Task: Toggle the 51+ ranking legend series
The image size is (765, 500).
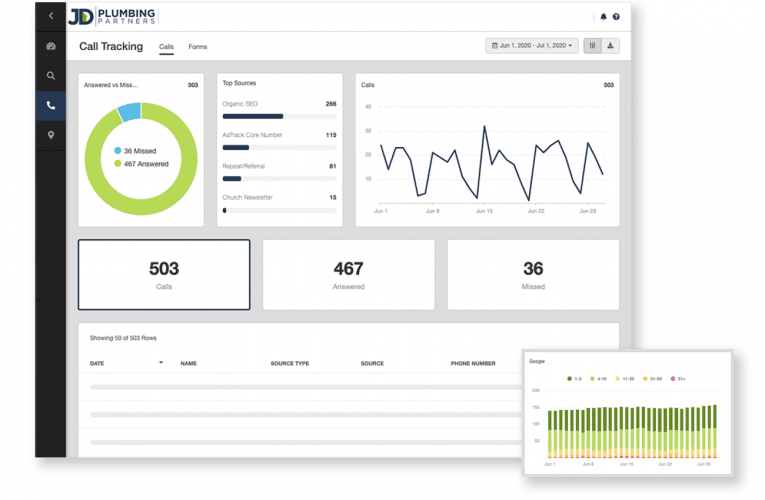Action: click(675, 379)
